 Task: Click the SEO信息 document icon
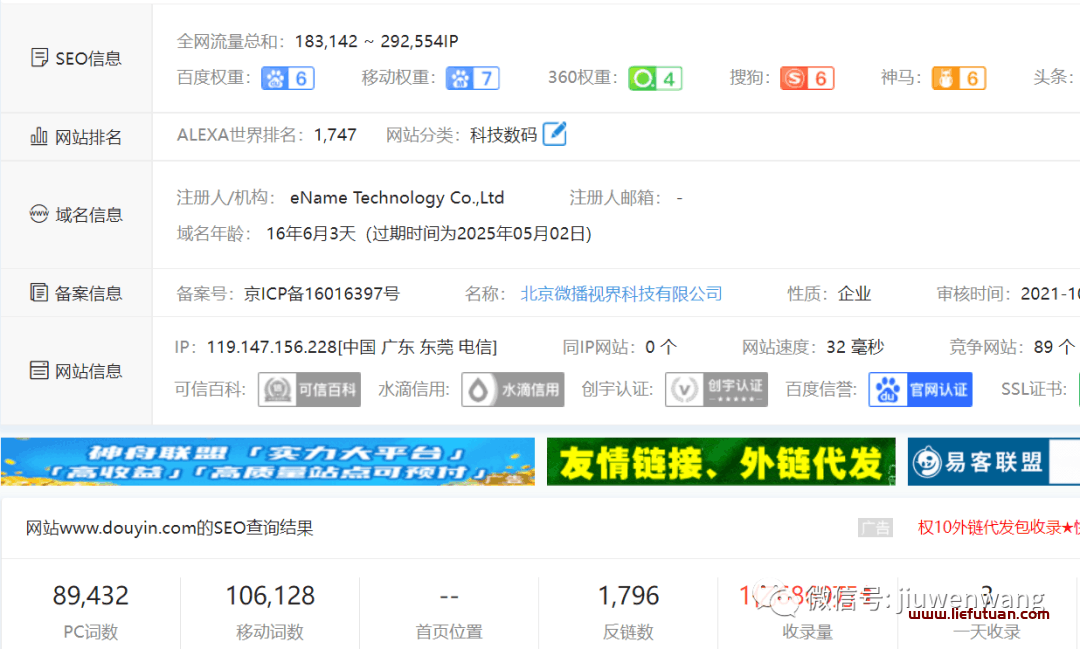click(39, 58)
